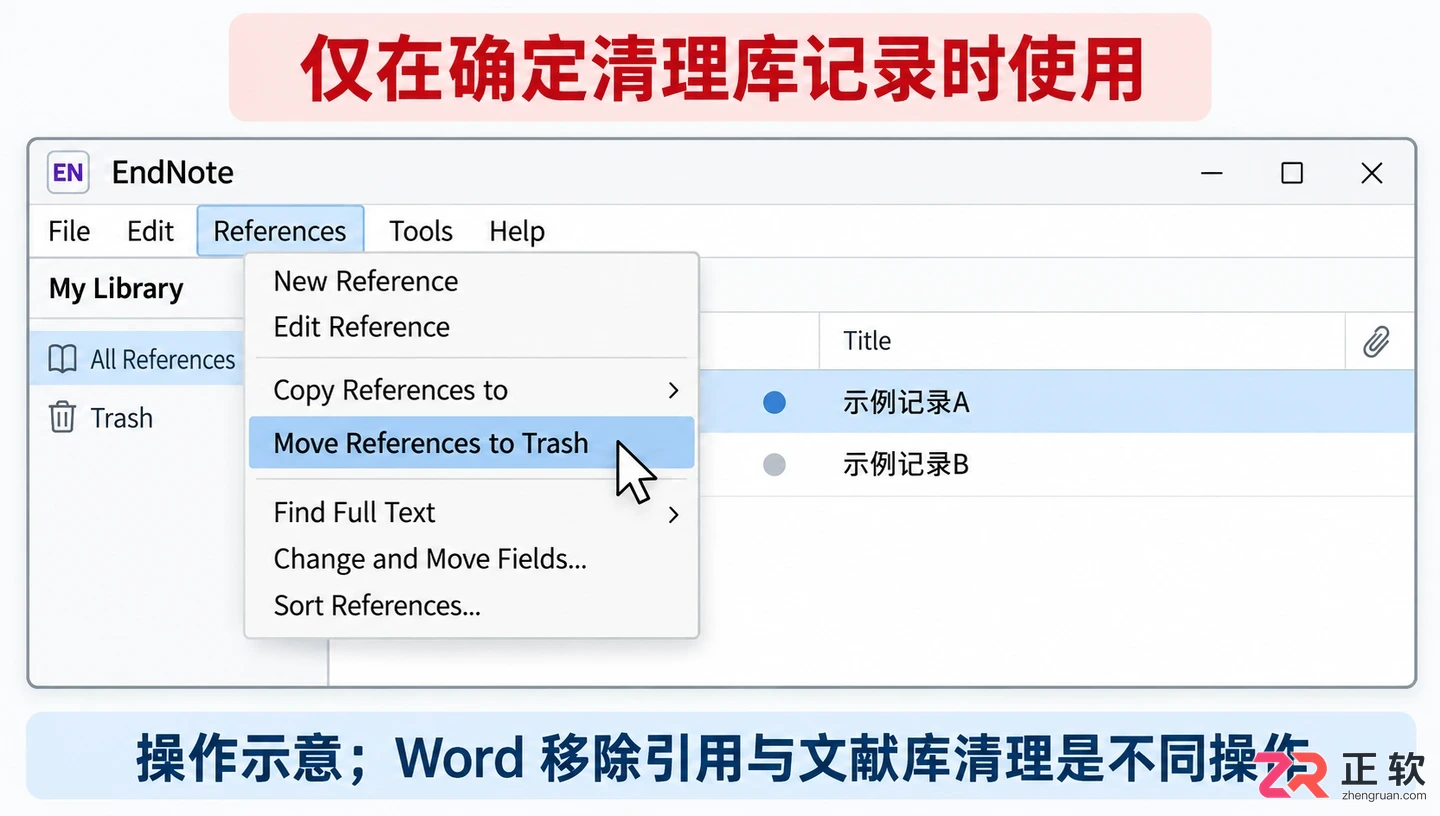Choose New Reference from the menu
The width and height of the screenshot is (1440, 816).
[x=366, y=281]
